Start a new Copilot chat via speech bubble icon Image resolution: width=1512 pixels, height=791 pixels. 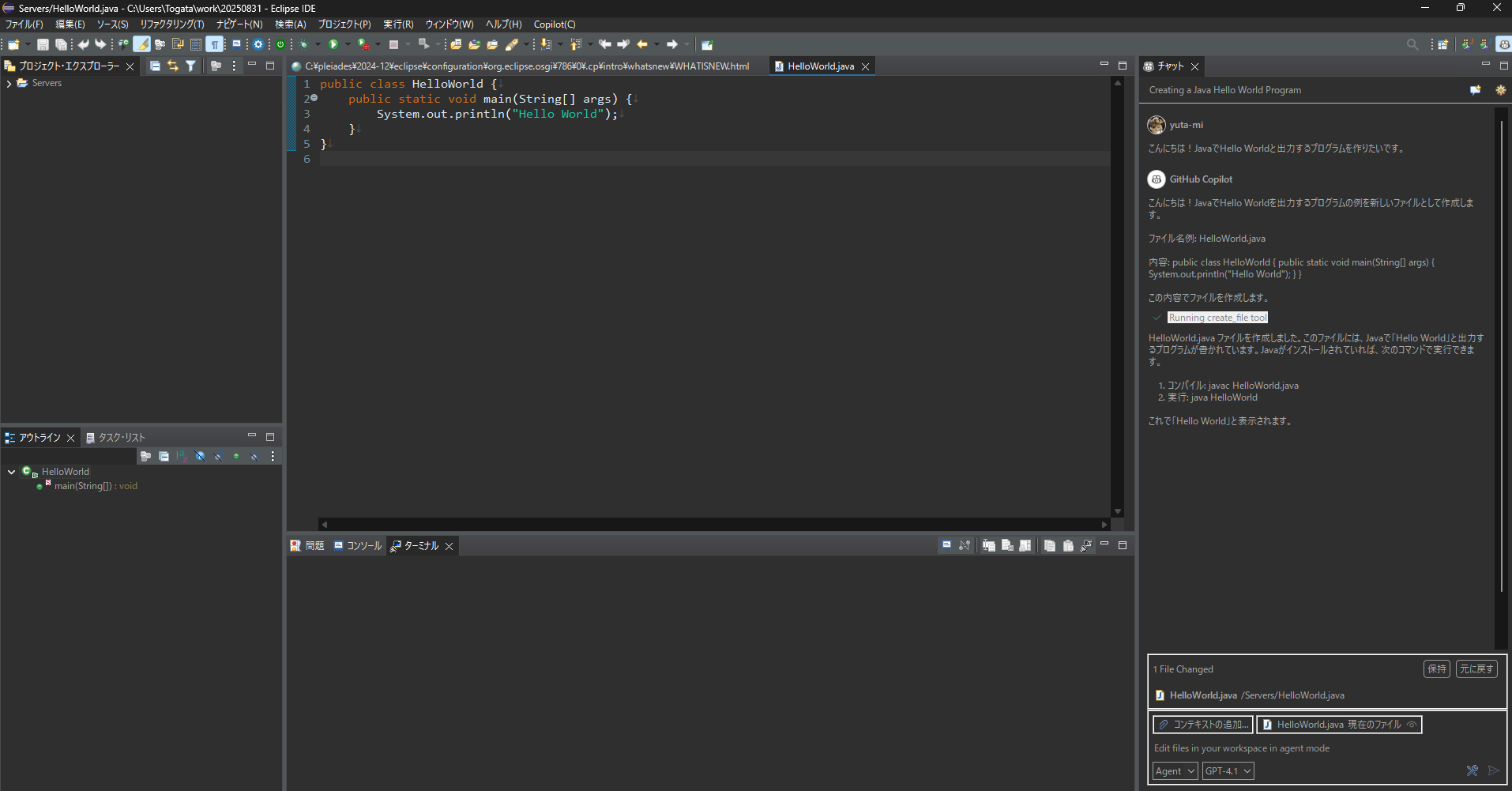click(1476, 90)
